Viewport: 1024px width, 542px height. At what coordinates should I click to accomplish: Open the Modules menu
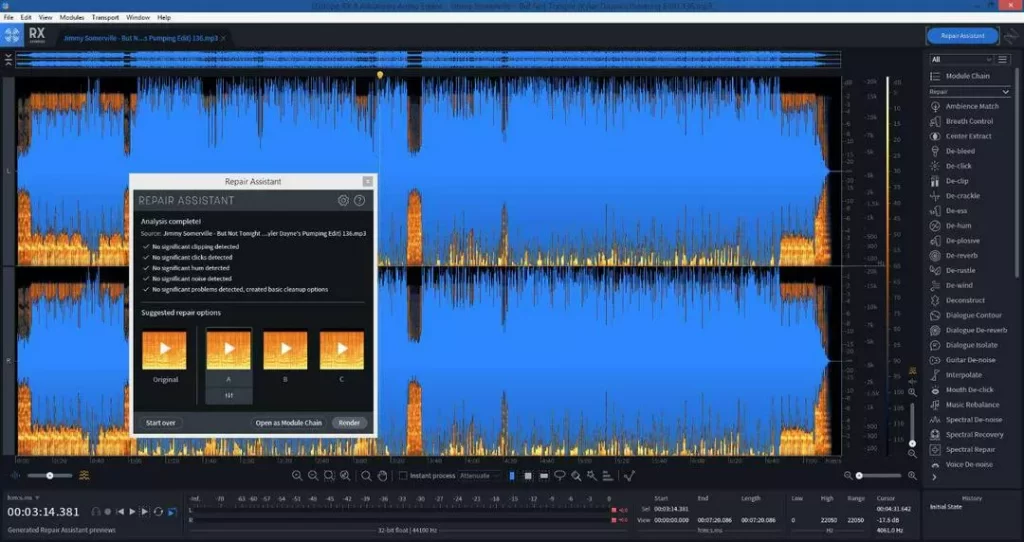(72, 18)
